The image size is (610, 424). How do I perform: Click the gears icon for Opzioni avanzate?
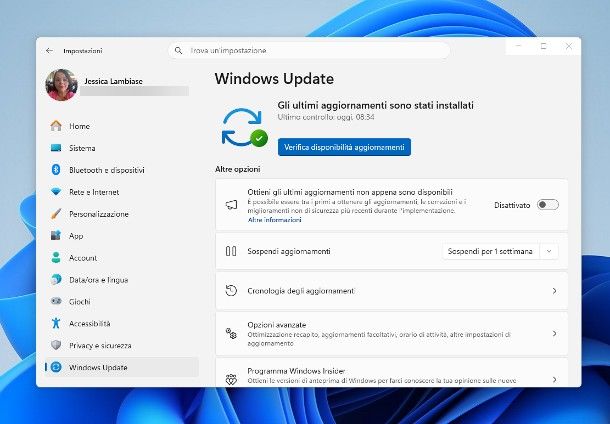click(x=231, y=333)
